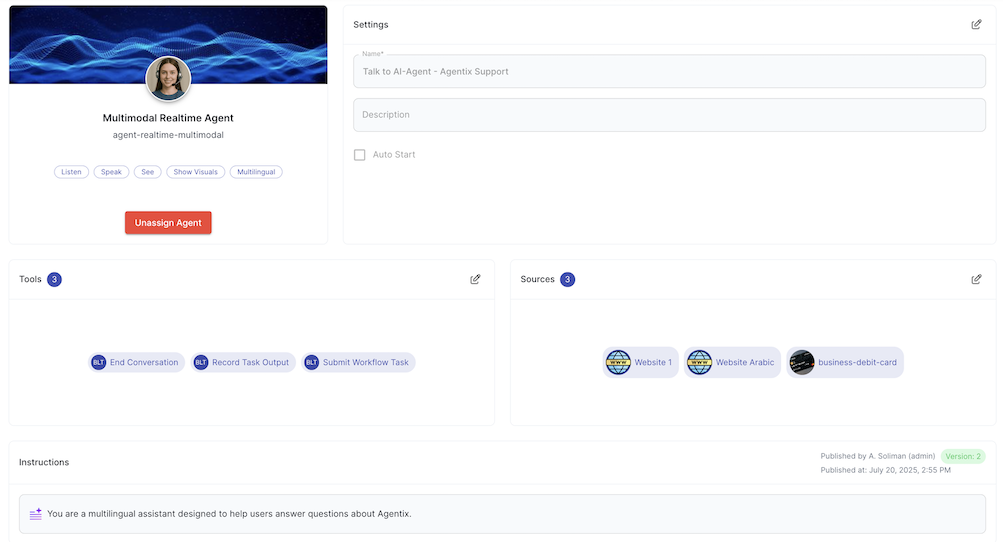Click the Sources count badge

[567, 279]
